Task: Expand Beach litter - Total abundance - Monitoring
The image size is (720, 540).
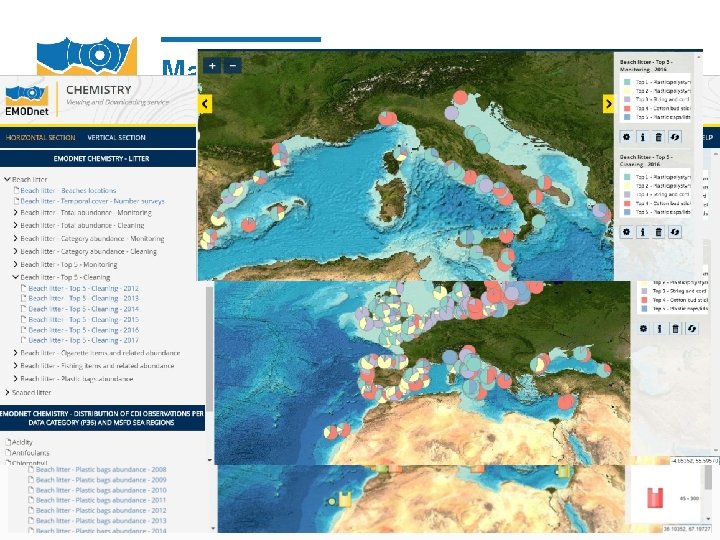Action: pyautogui.click(x=16, y=213)
